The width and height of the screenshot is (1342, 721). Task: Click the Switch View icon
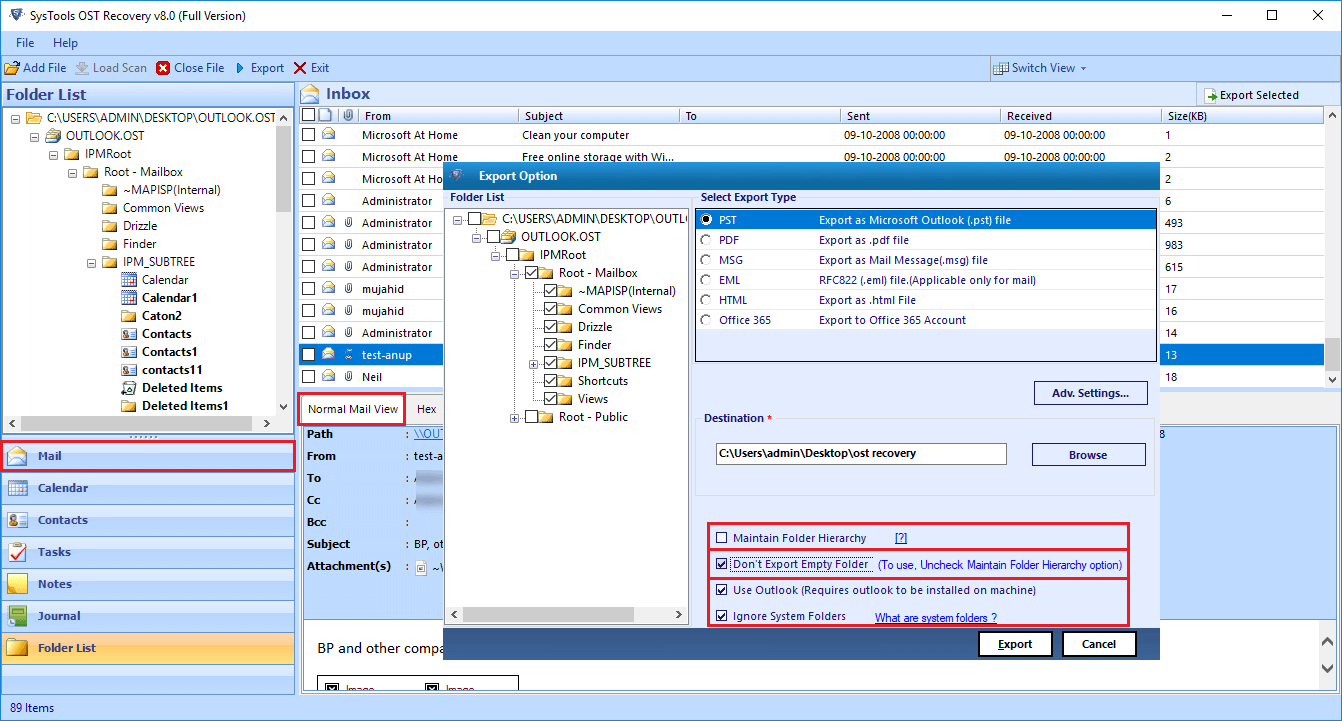coord(1001,68)
